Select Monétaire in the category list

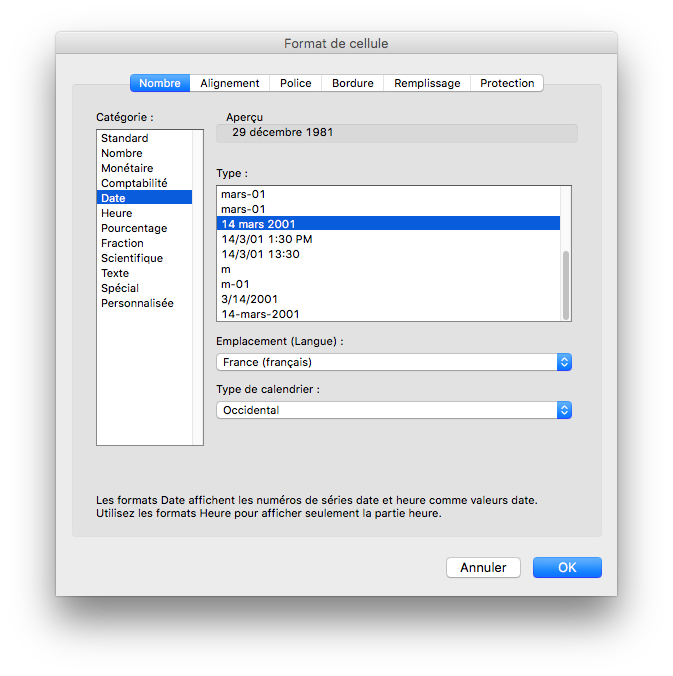click(127, 168)
